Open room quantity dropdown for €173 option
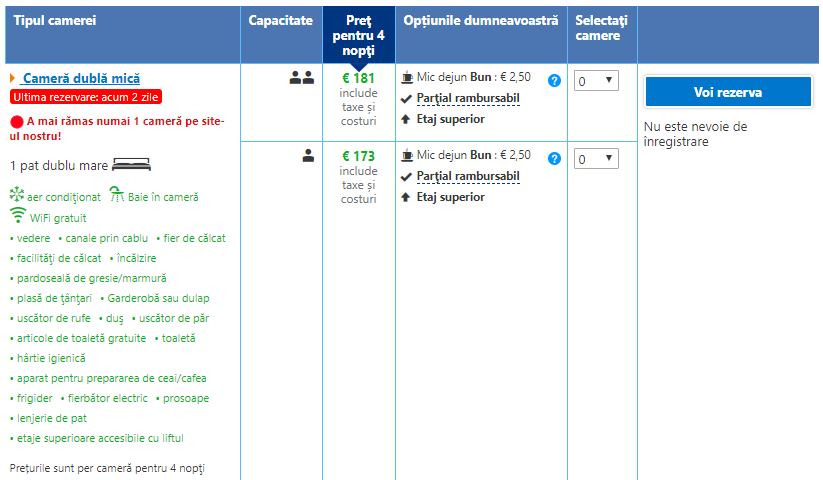 pos(596,159)
